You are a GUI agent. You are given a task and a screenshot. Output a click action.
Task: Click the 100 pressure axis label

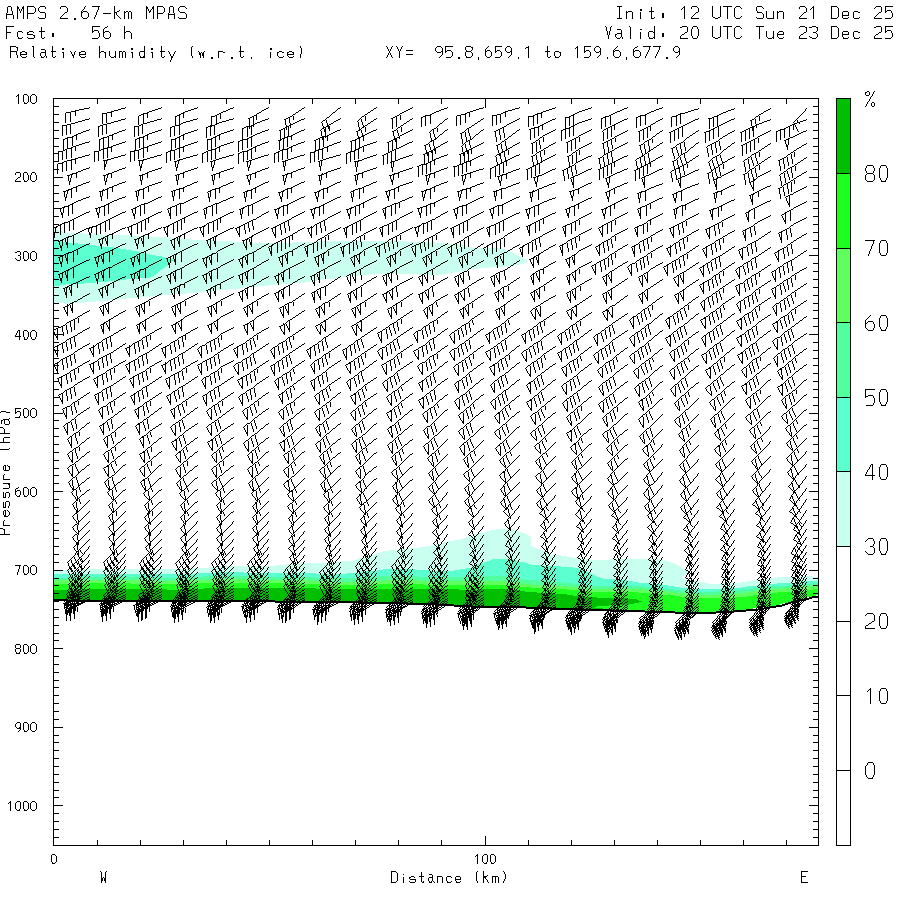pos(26,99)
